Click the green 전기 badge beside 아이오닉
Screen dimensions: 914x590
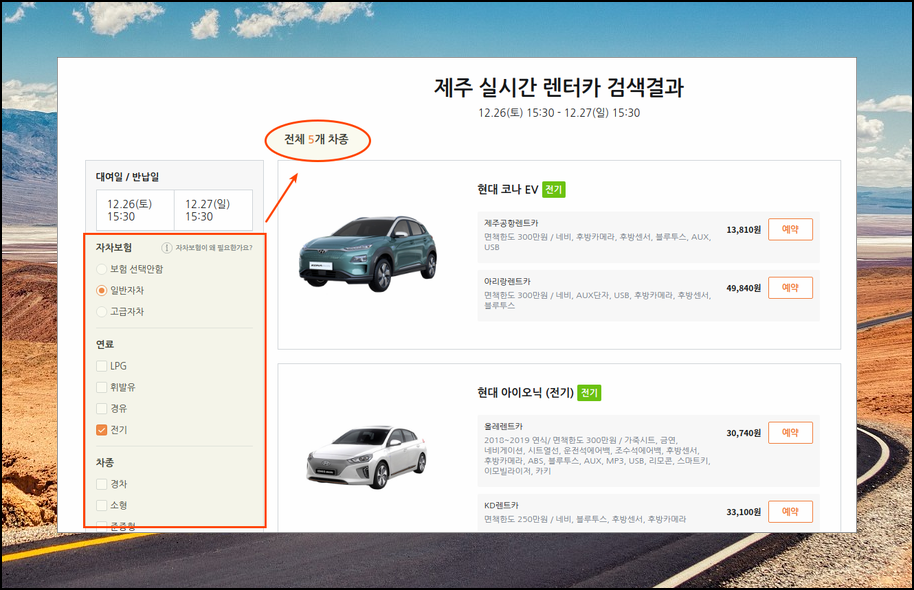click(589, 393)
